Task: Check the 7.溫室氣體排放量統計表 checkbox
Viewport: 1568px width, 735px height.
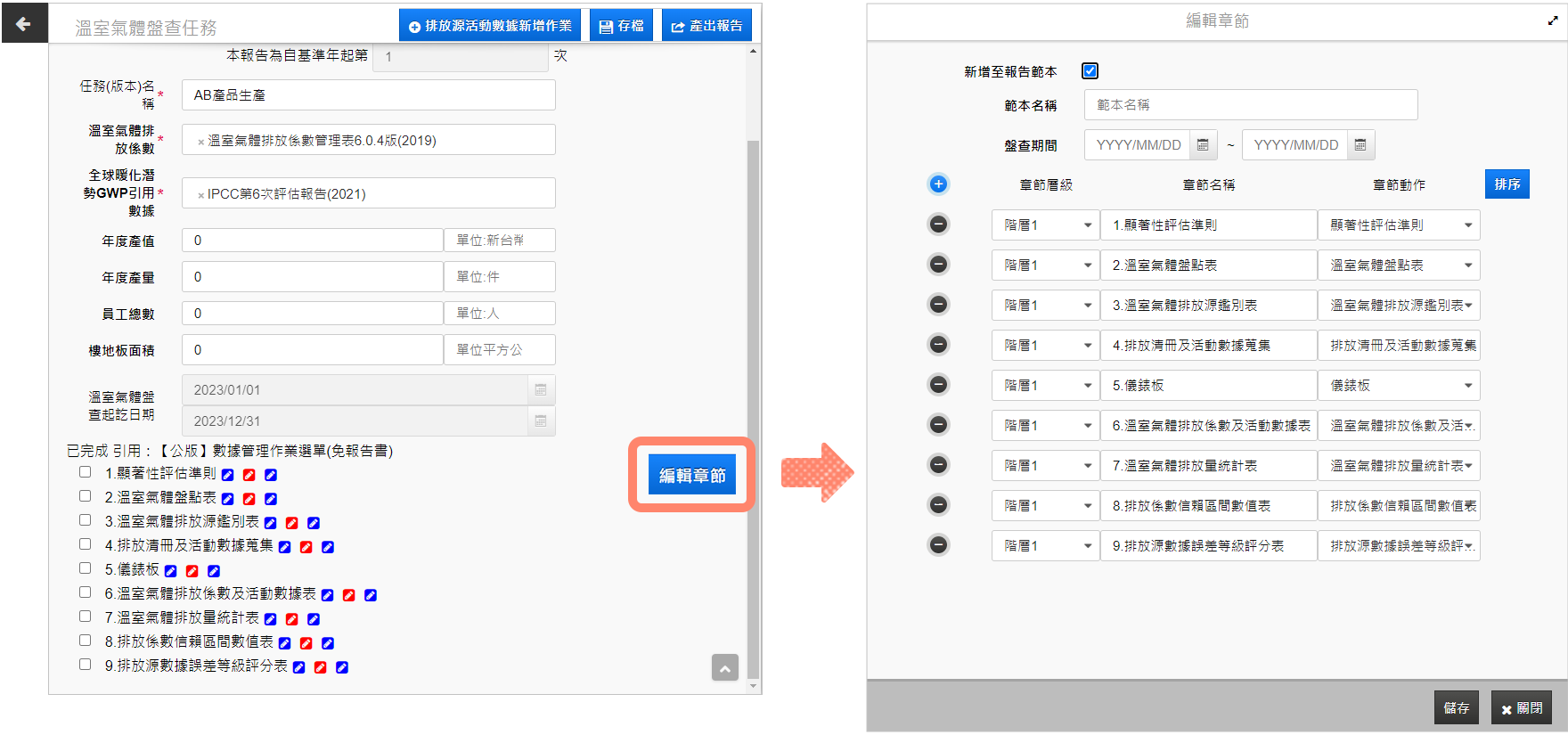Action: coord(86,617)
